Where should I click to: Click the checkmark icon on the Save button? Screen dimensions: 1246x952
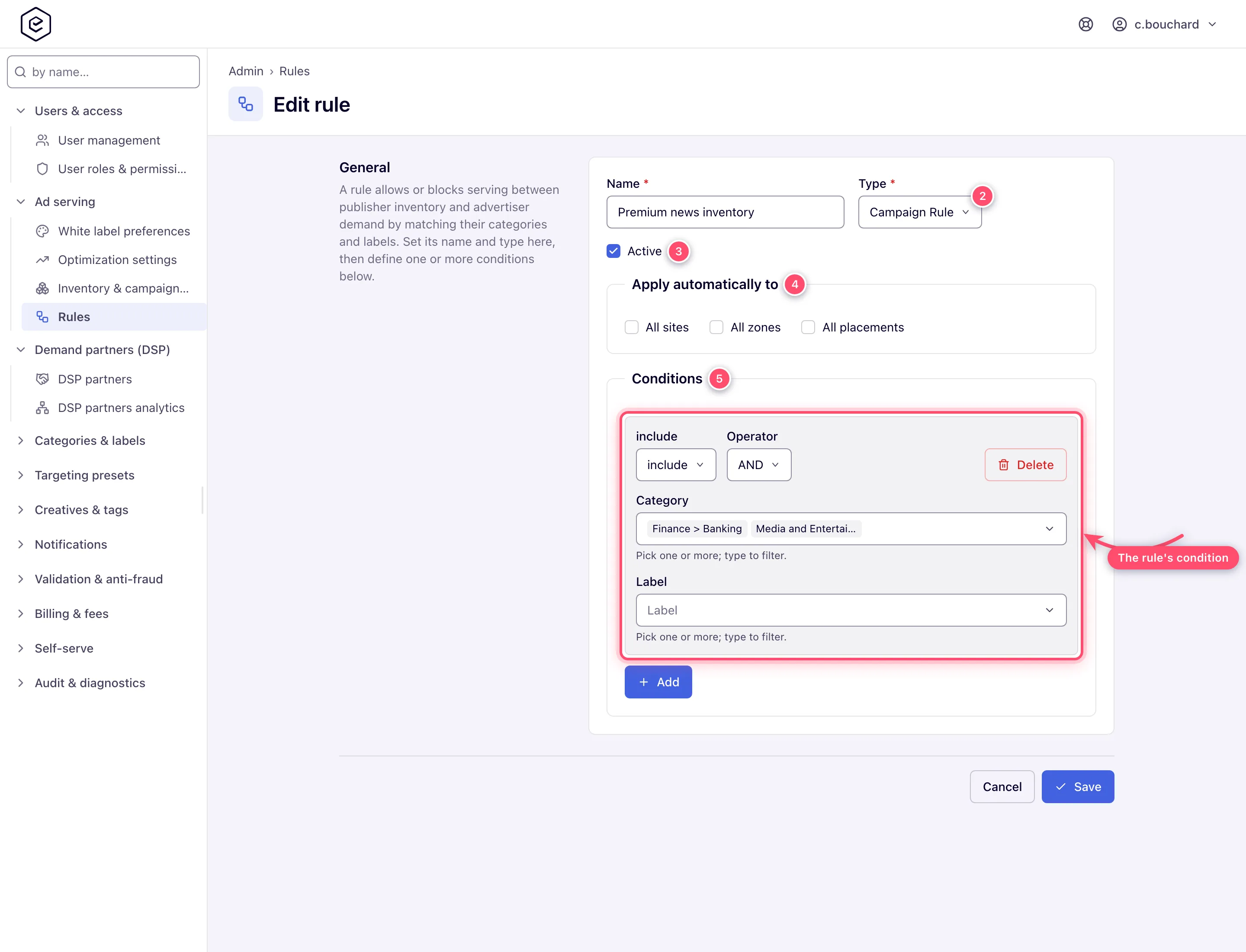click(1061, 787)
